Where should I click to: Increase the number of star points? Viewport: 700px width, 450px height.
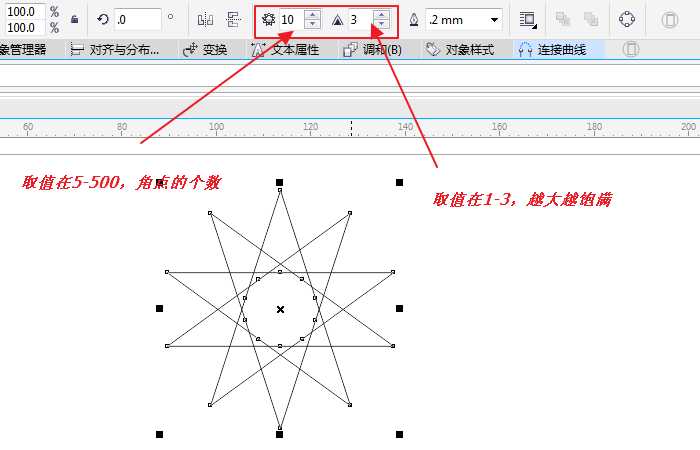coord(312,15)
